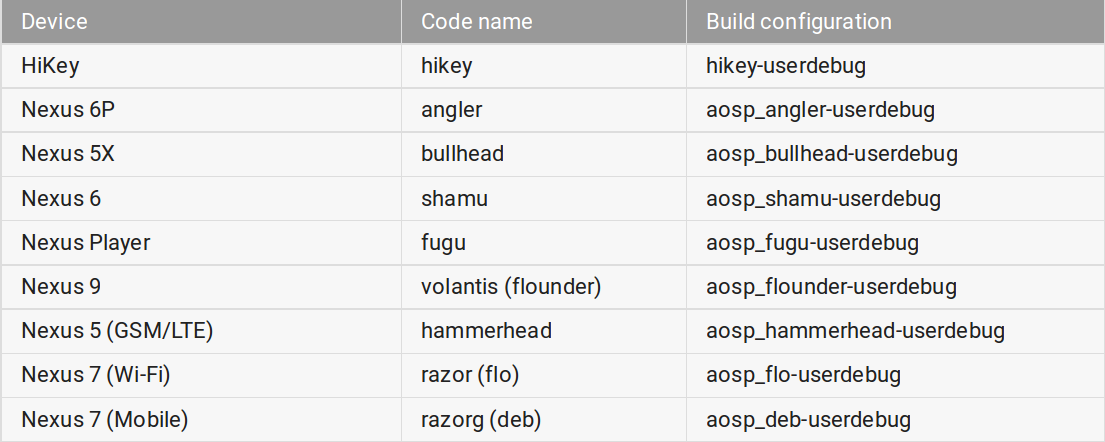Click the Code name column header
The height and width of the screenshot is (442, 1105).
coord(477,21)
